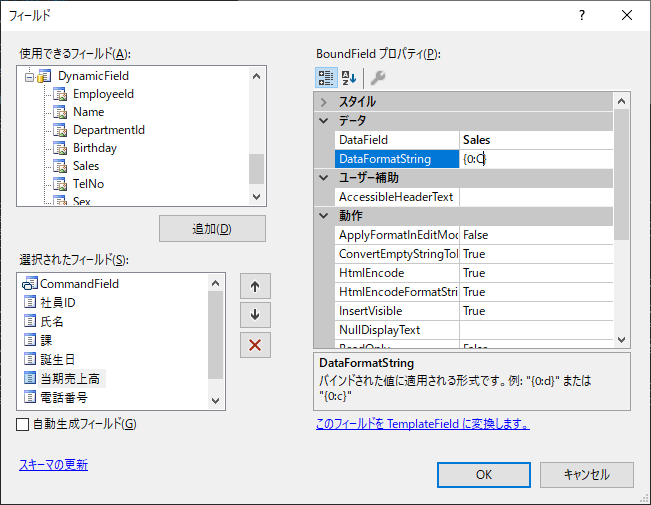This screenshot has width=651, height=505.
Task: Open the TemplateField に変換 link
Action: tap(423, 424)
